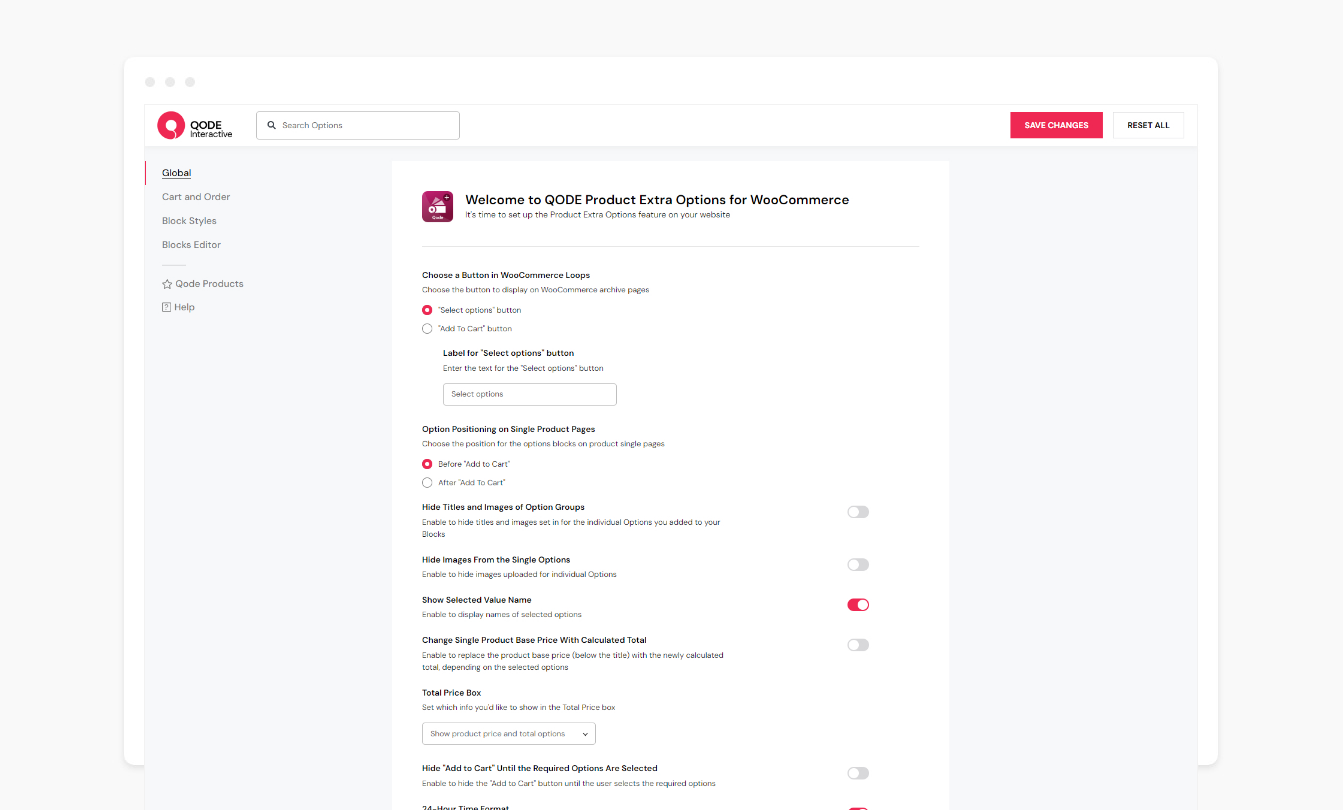Click the magnifier icon in search box

click(x=271, y=125)
